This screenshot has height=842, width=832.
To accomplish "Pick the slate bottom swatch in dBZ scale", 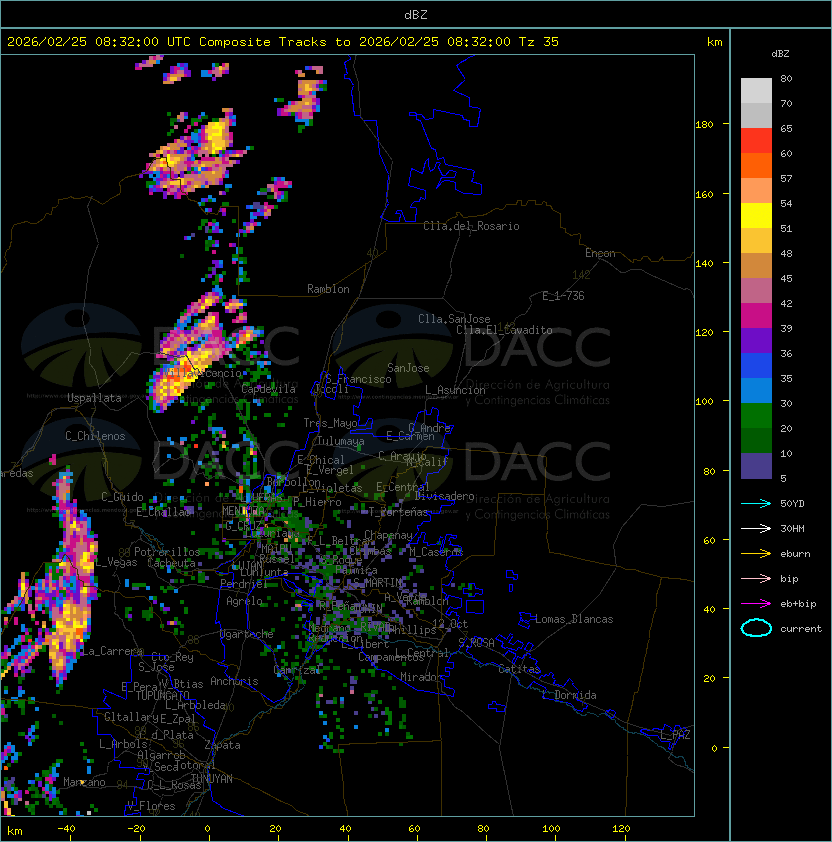I will (756, 466).
